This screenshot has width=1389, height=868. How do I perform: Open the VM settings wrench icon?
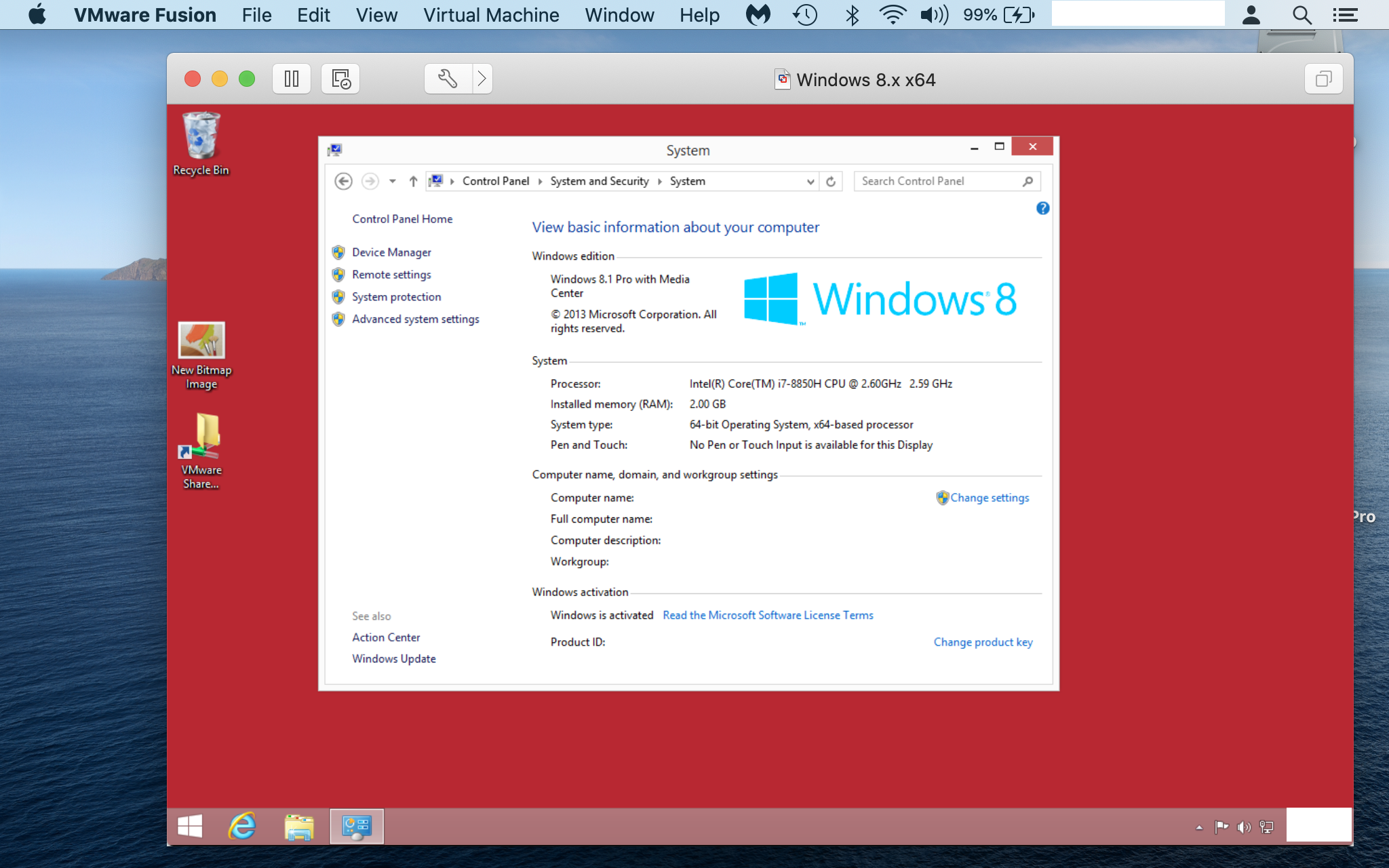[x=448, y=79]
